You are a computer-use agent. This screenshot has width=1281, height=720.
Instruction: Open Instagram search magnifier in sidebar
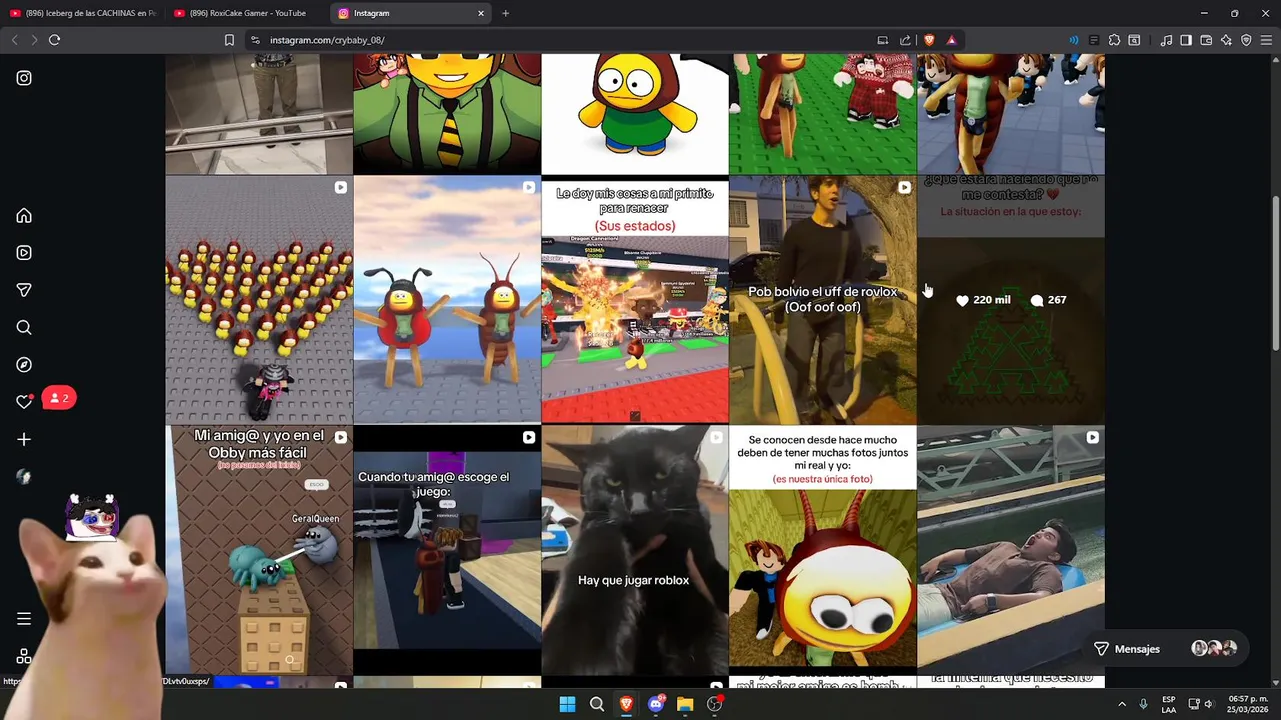click(x=24, y=327)
